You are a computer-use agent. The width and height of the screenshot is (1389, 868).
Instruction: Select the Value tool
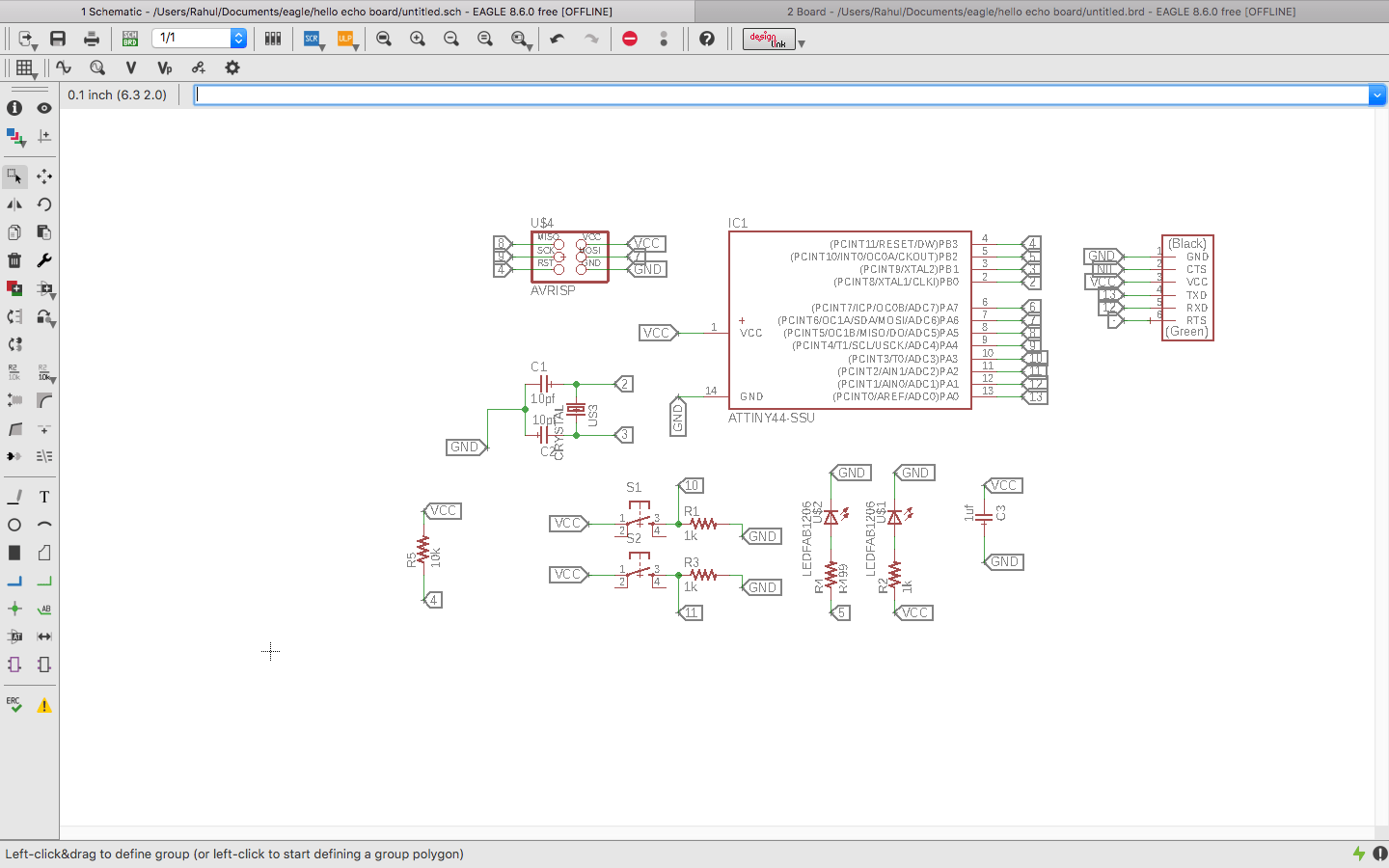point(44,373)
